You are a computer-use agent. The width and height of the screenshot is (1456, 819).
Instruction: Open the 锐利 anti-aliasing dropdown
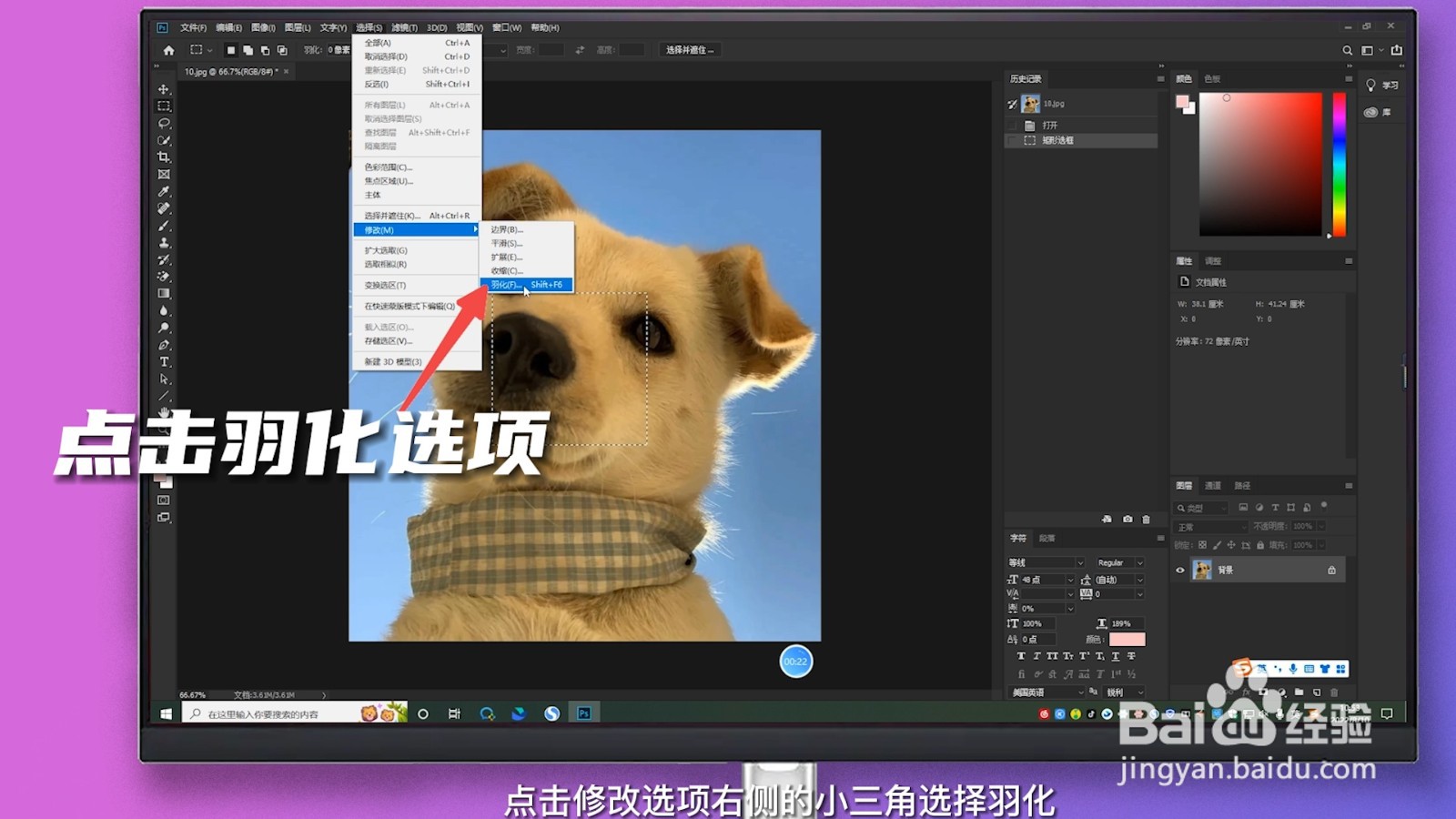(x=1125, y=693)
